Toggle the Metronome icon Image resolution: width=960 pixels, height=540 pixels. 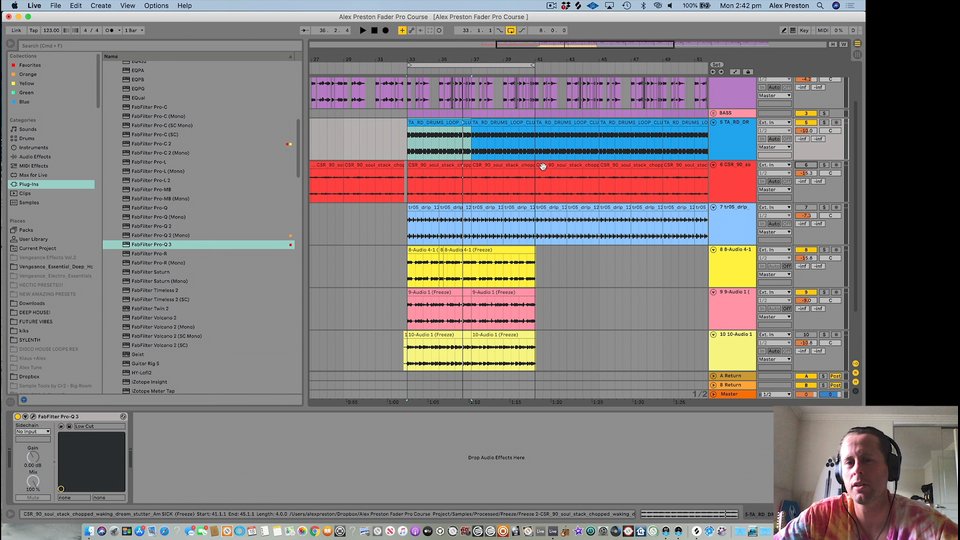click(110, 30)
